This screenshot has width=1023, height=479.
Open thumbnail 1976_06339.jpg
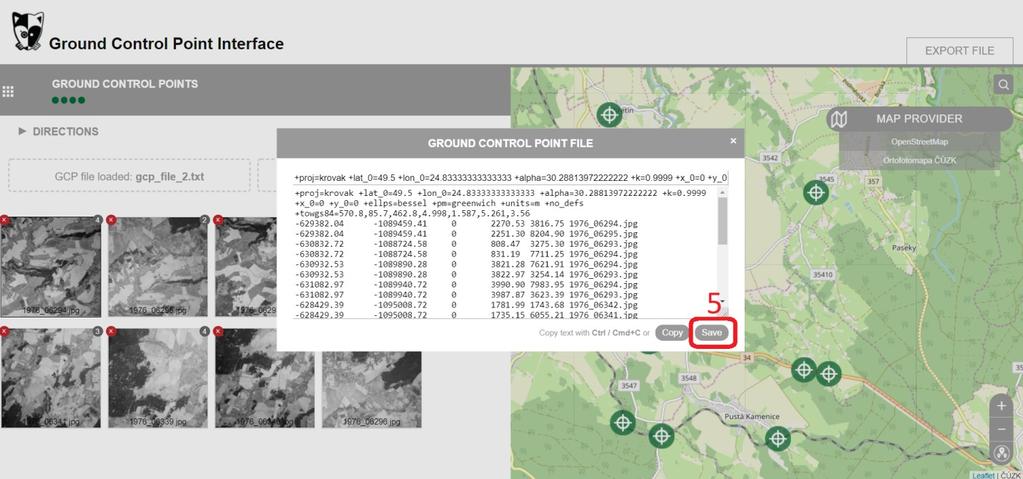point(158,377)
